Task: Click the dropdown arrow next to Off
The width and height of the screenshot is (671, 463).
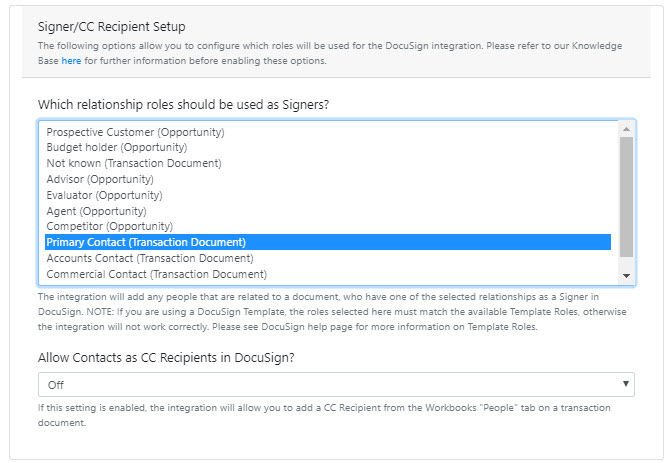Action: 626,384
